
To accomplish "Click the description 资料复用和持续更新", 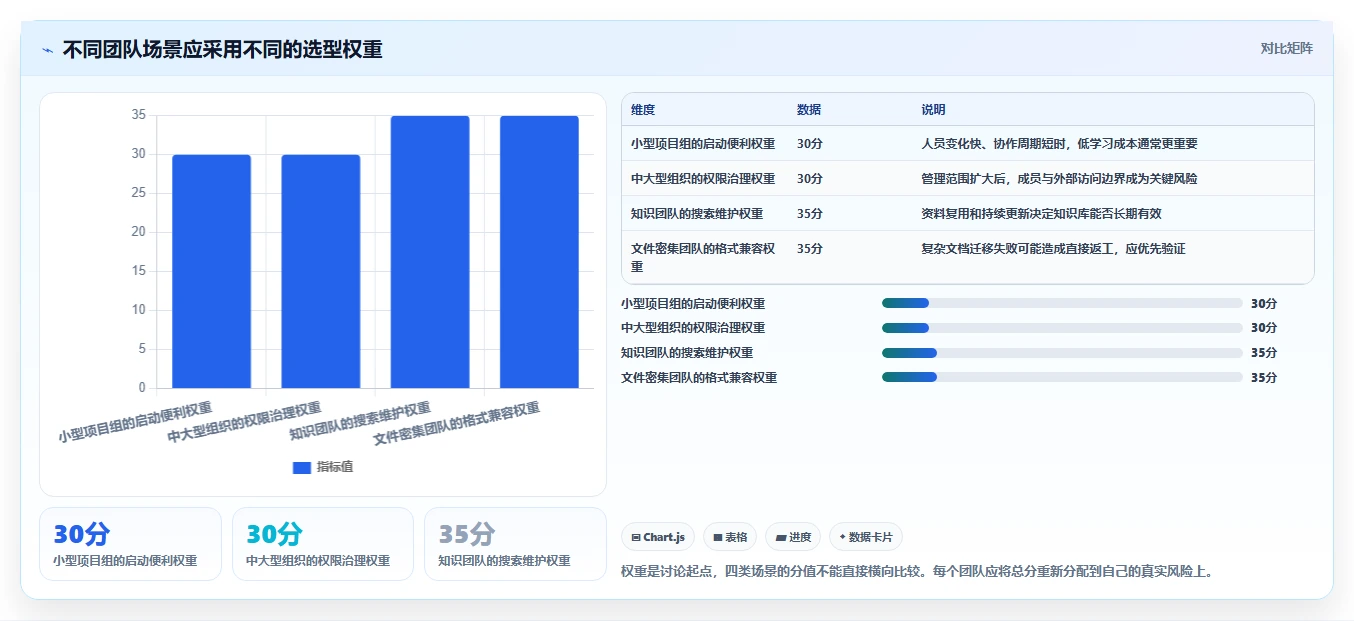I will [x=1041, y=214].
